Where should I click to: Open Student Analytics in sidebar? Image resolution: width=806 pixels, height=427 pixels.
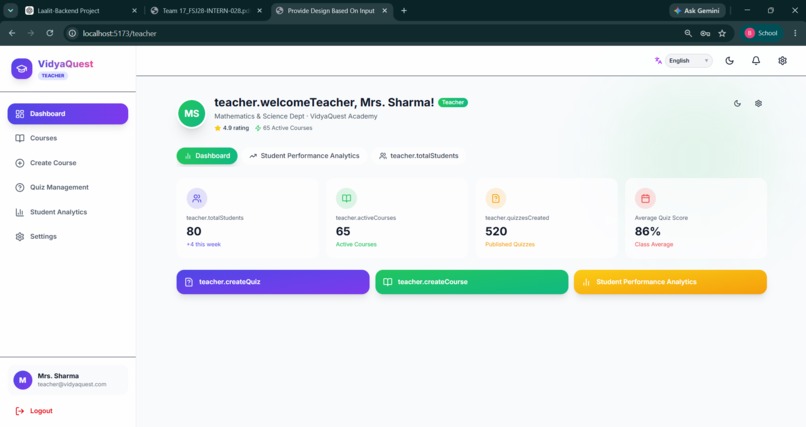[x=67, y=212]
